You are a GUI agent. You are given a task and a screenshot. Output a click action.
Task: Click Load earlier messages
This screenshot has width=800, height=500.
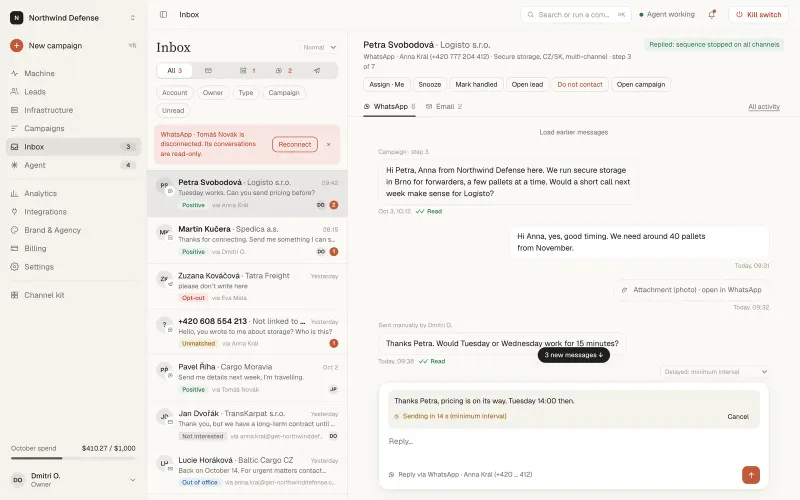(x=573, y=132)
